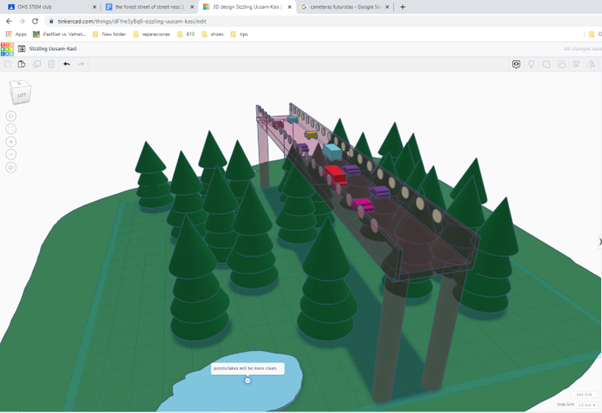Switch to carreteras futuristas Google tab
The height and width of the screenshot is (413, 602).
pos(346,7)
